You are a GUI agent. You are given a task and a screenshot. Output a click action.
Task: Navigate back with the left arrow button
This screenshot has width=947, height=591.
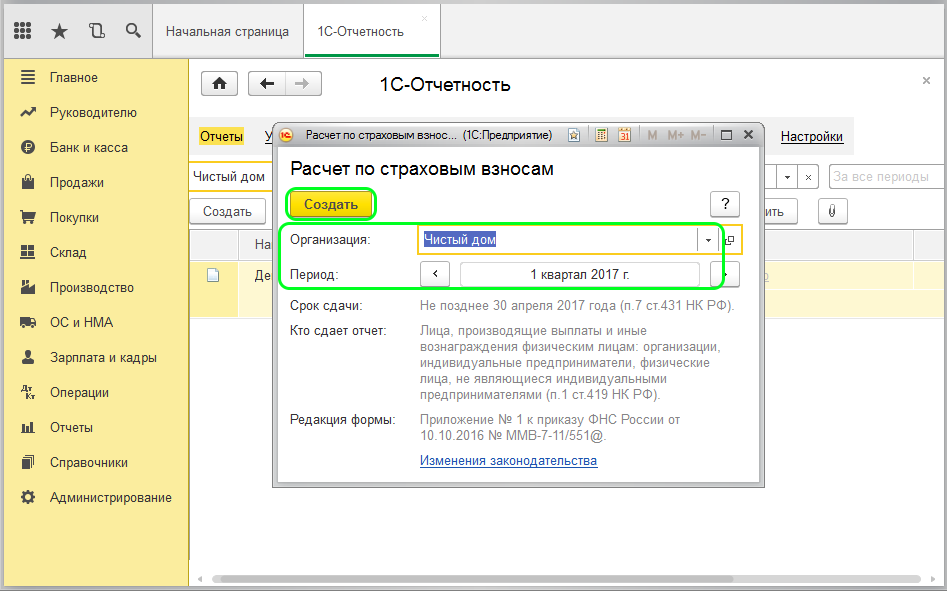click(266, 83)
